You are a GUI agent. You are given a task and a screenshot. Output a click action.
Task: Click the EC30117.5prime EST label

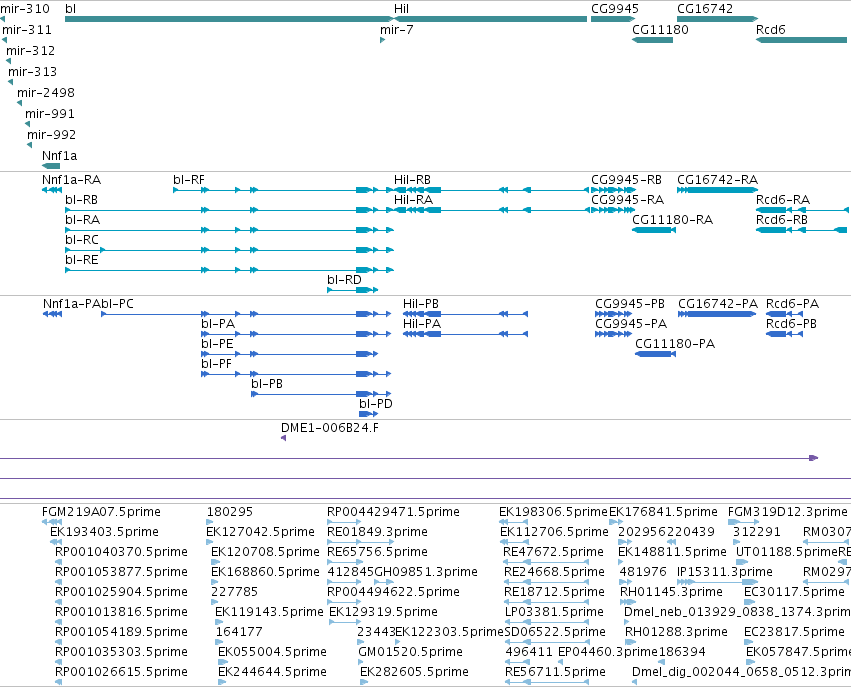[x=795, y=592]
